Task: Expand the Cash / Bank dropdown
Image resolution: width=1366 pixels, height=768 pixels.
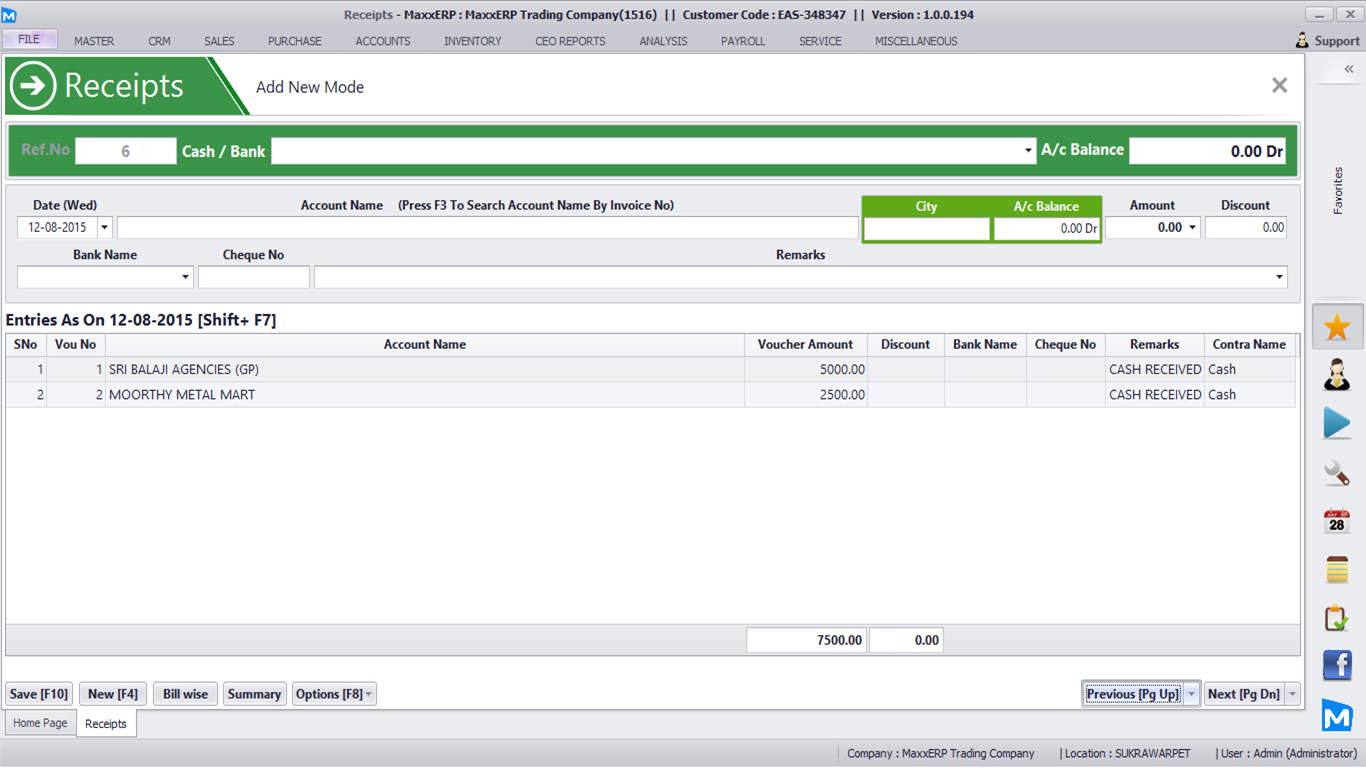Action: click(x=1028, y=151)
